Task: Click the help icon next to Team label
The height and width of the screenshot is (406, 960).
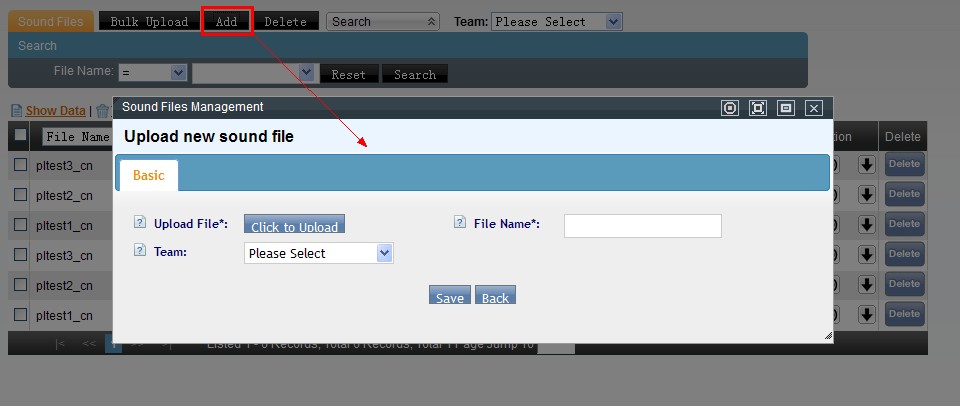Action: click(x=140, y=251)
